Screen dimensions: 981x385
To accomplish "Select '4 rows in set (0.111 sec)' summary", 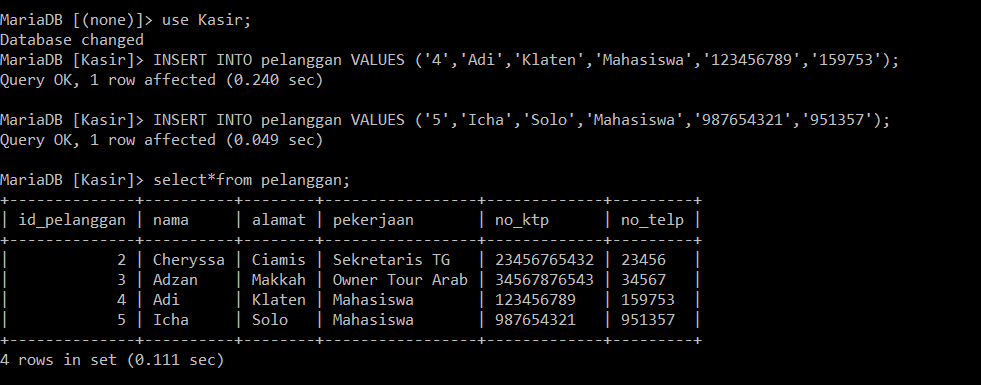I will (x=112, y=360).
